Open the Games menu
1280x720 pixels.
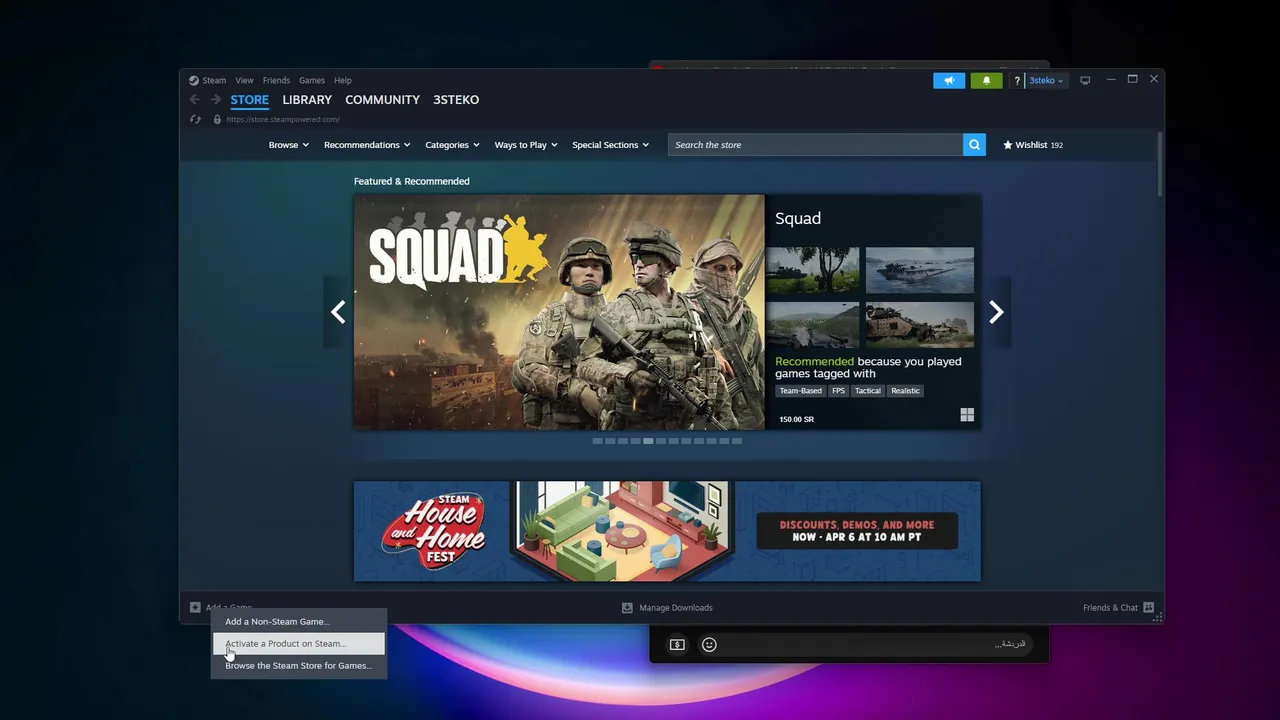(312, 80)
